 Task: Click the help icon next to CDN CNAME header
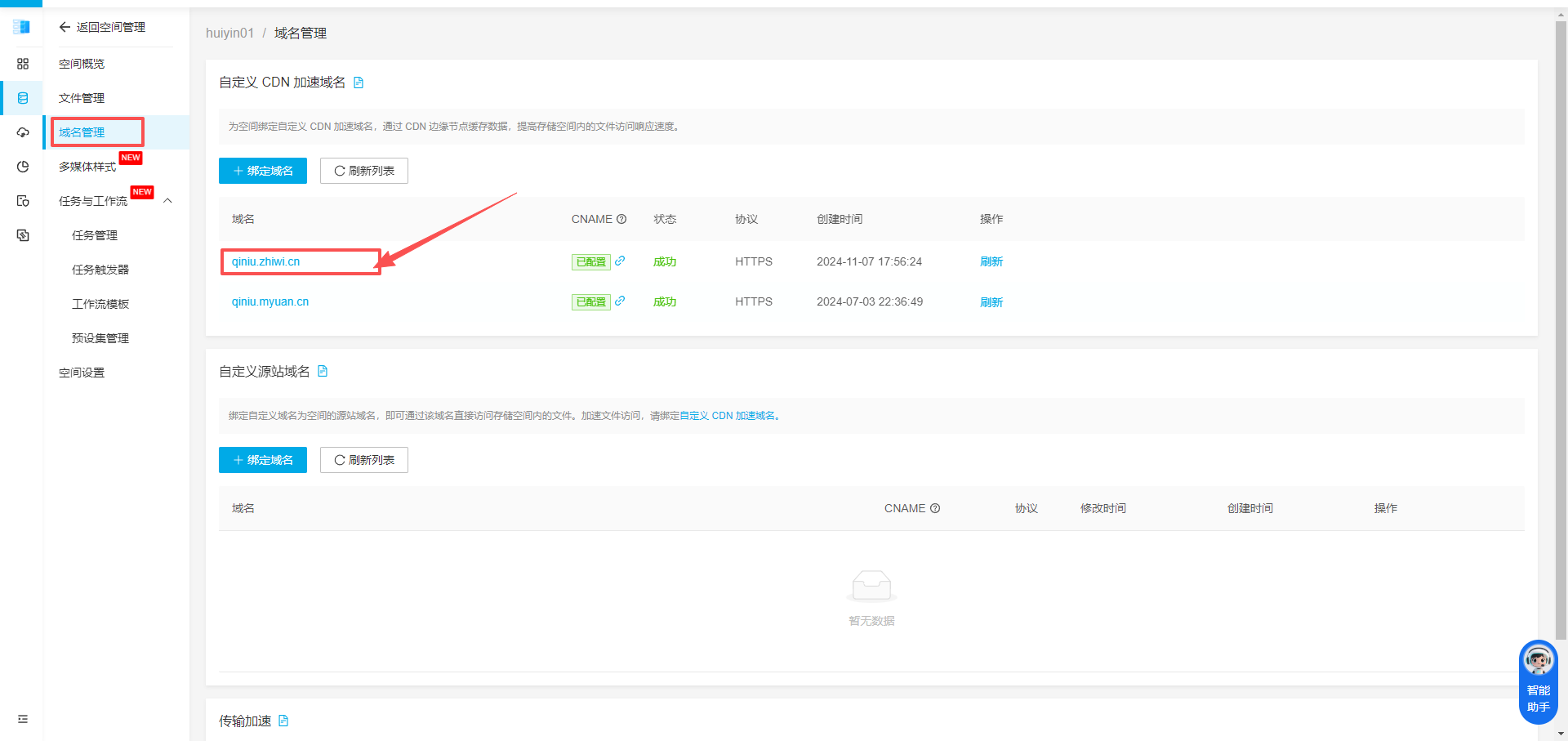[621, 219]
